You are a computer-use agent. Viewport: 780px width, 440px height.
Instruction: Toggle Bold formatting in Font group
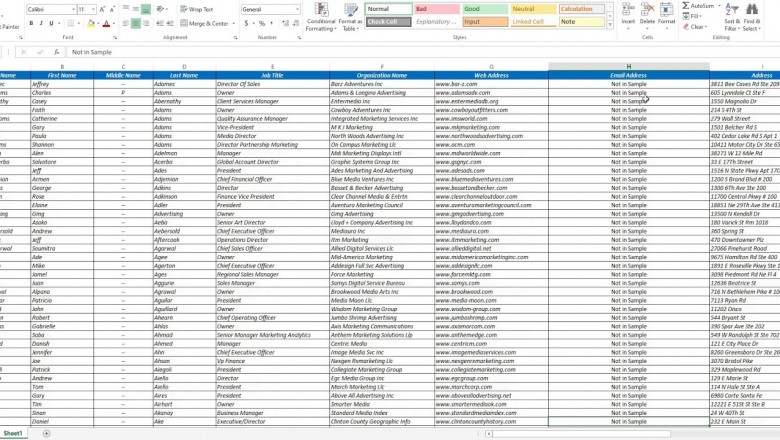[31, 22]
